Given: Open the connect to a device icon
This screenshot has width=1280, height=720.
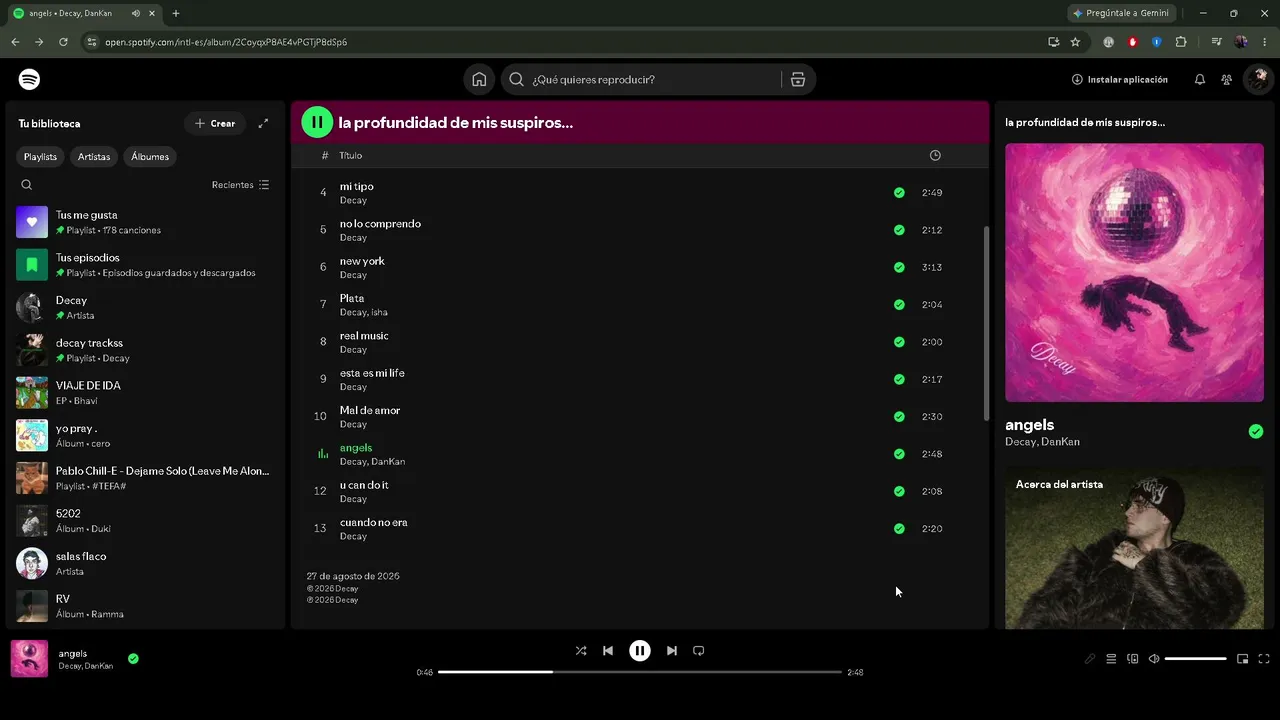Looking at the screenshot, I should click(1133, 659).
